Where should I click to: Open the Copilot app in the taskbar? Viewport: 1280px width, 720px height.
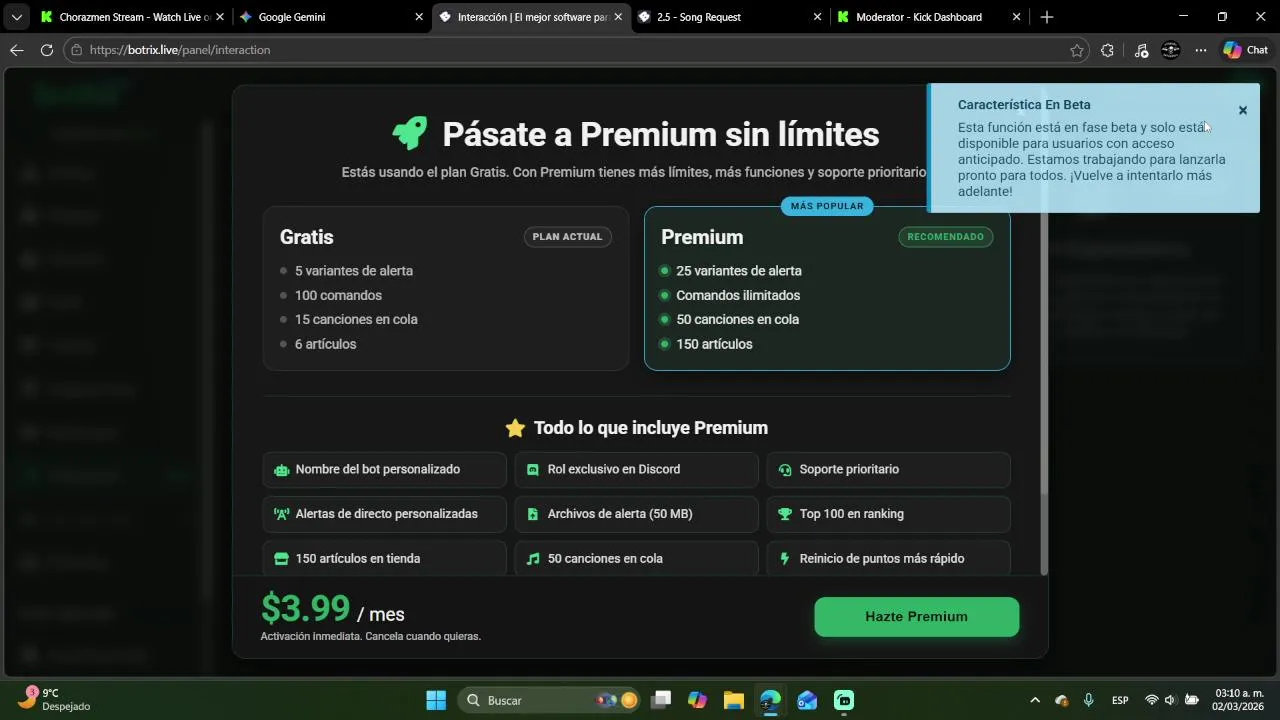tap(697, 700)
